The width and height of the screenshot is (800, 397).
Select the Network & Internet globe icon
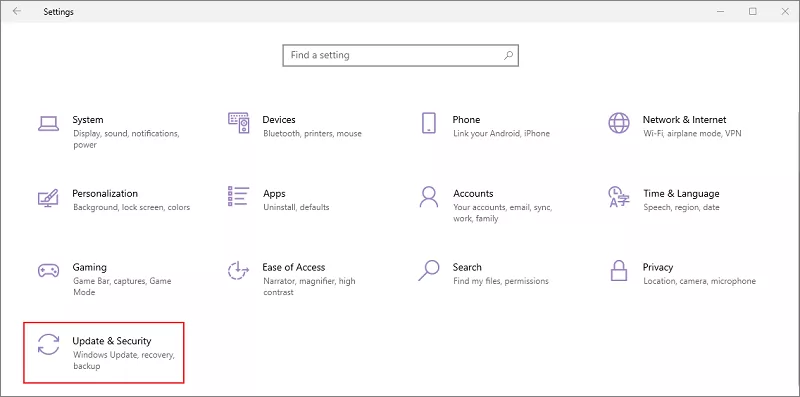(619, 123)
